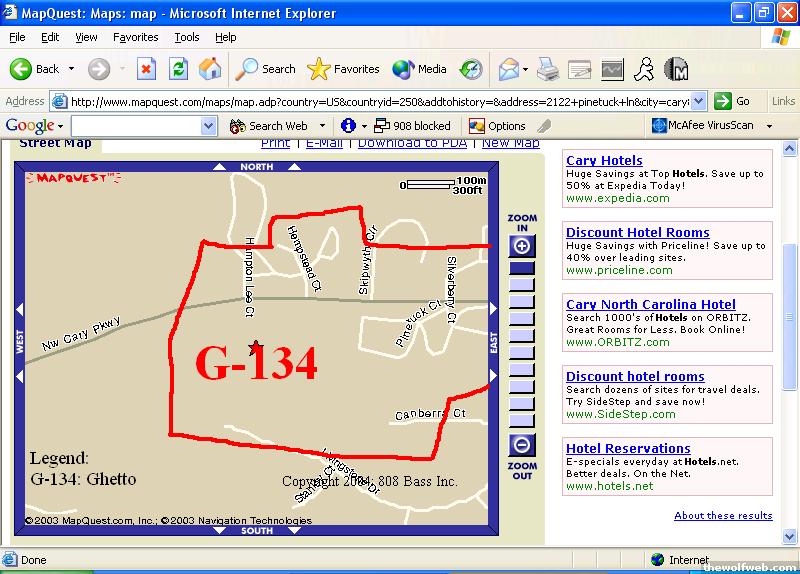Open the Favorites menu
Screen dimensions: 800x574
pos(135,37)
